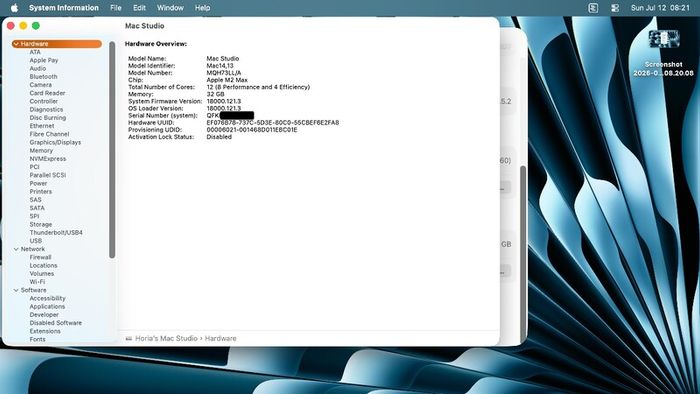The width and height of the screenshot is (700, 394).
Task: Select Fibre Channel in the sidebar
Action: tap(49, 134)
